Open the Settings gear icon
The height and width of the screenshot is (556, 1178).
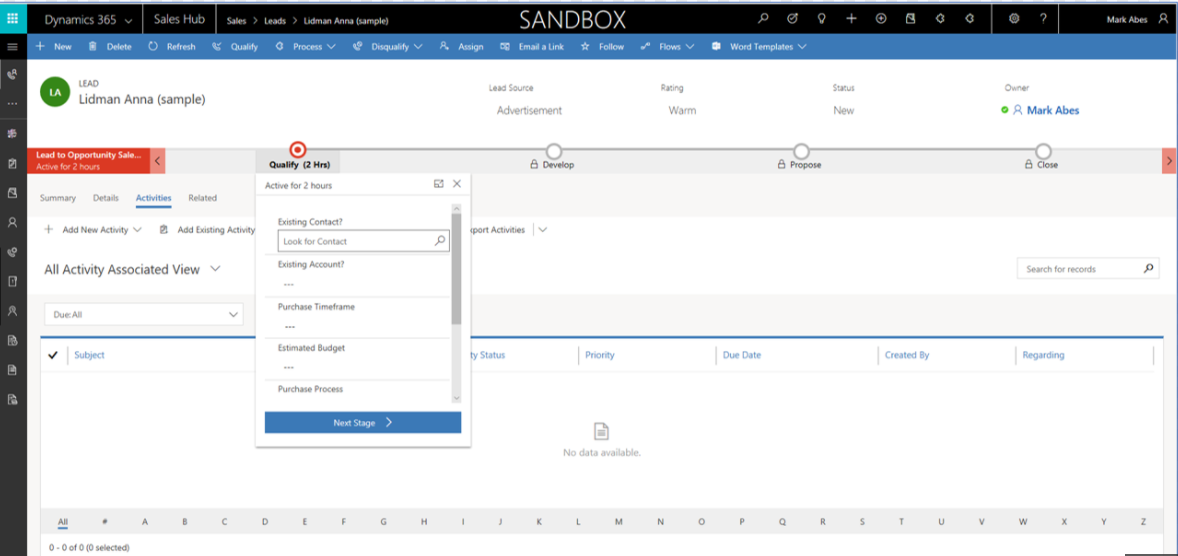1015,20
